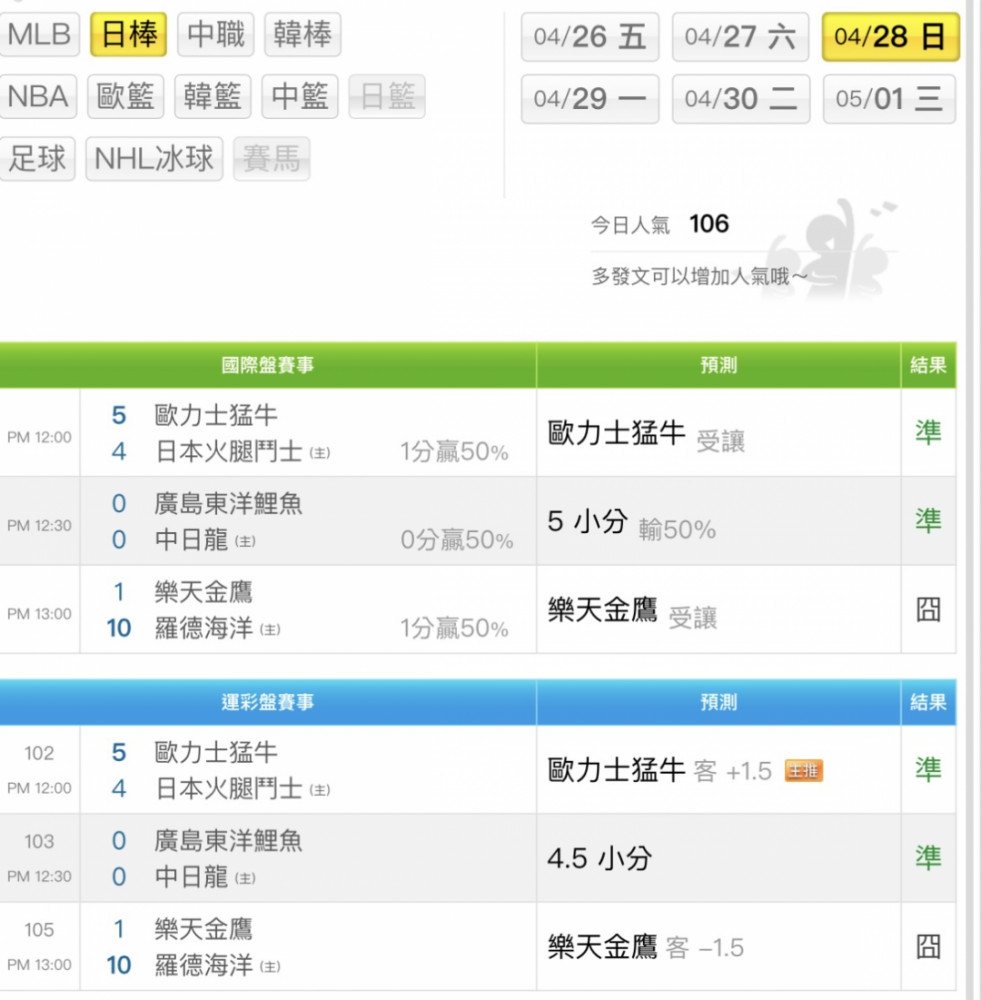Click 預測 header in the 國際盤 table

(x=719, y=365)
